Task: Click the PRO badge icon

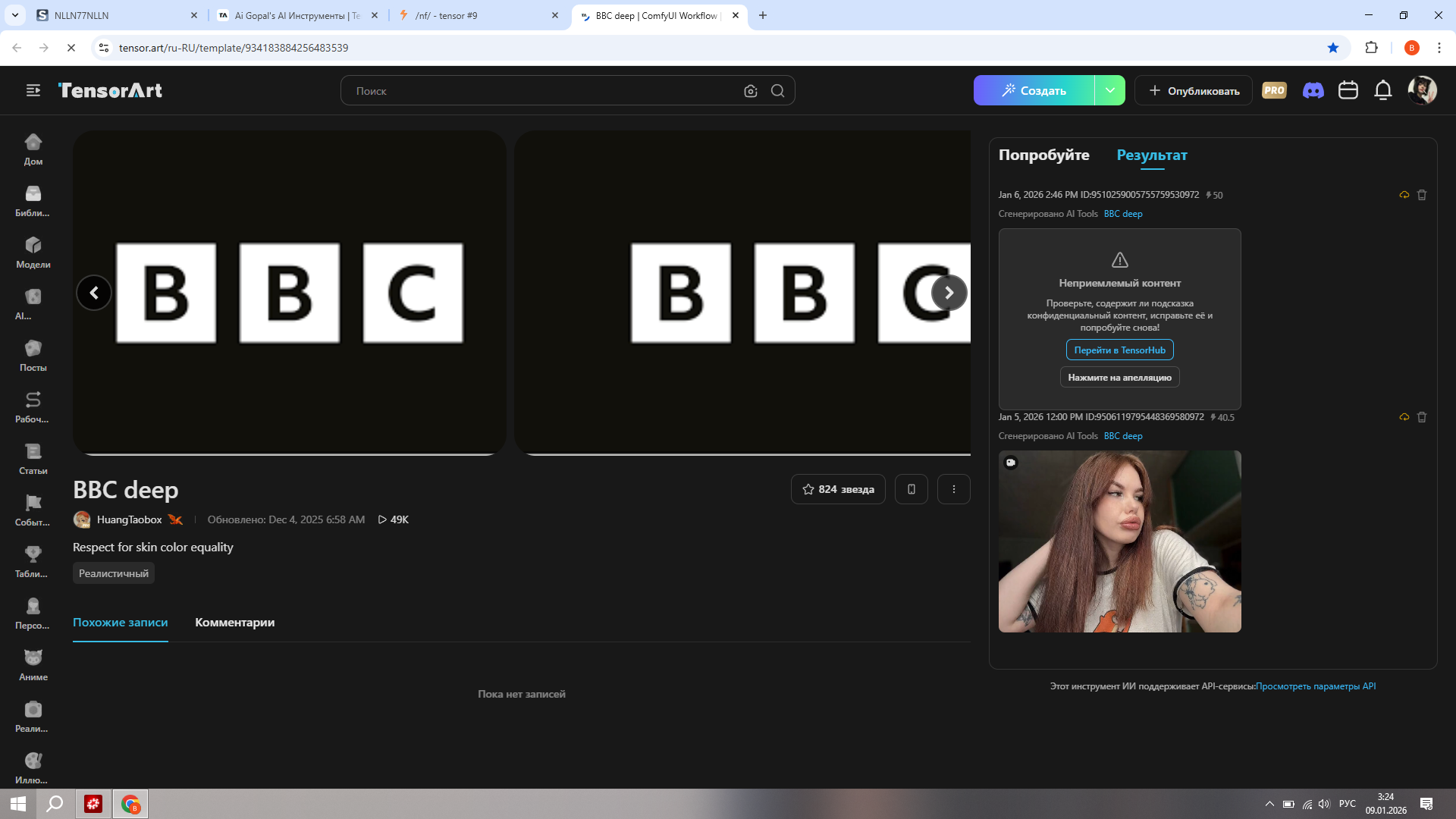Action: [1274, 90]
